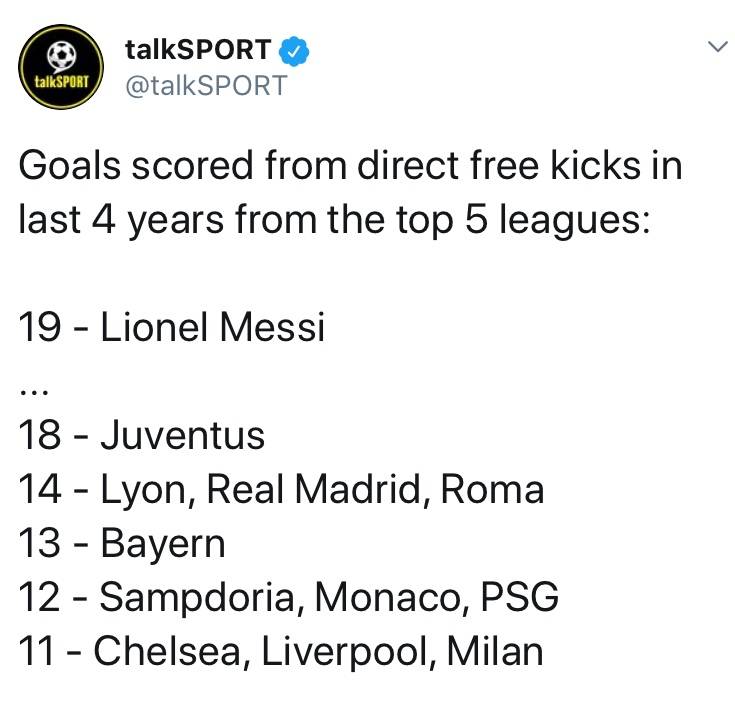The height and width of the screenshot is (711, 735).
Task: Visit the @talkSPORT handle
Action: [x=206, y=85]
